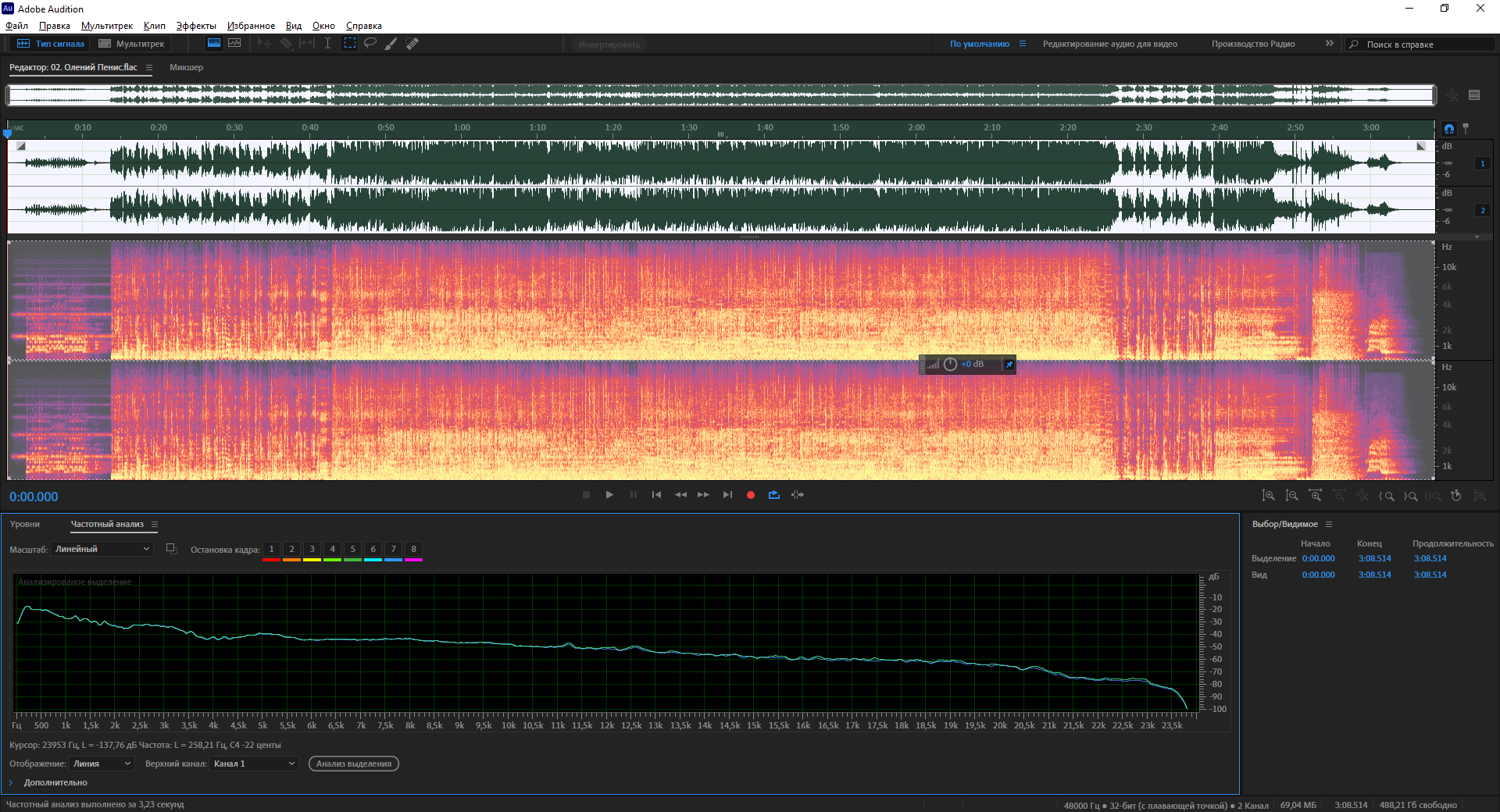Switch to the Мультитрек view

(131, 44)
